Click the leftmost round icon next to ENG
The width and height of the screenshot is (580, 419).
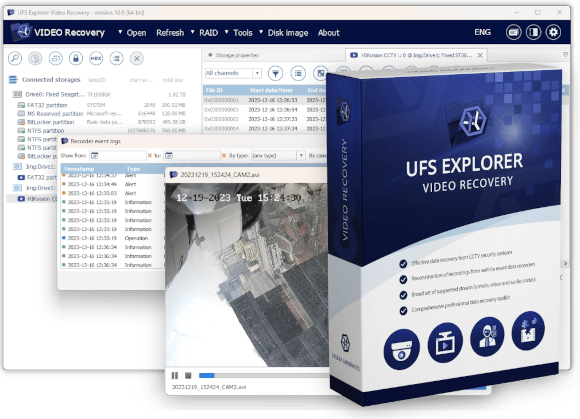click(513, 32)
